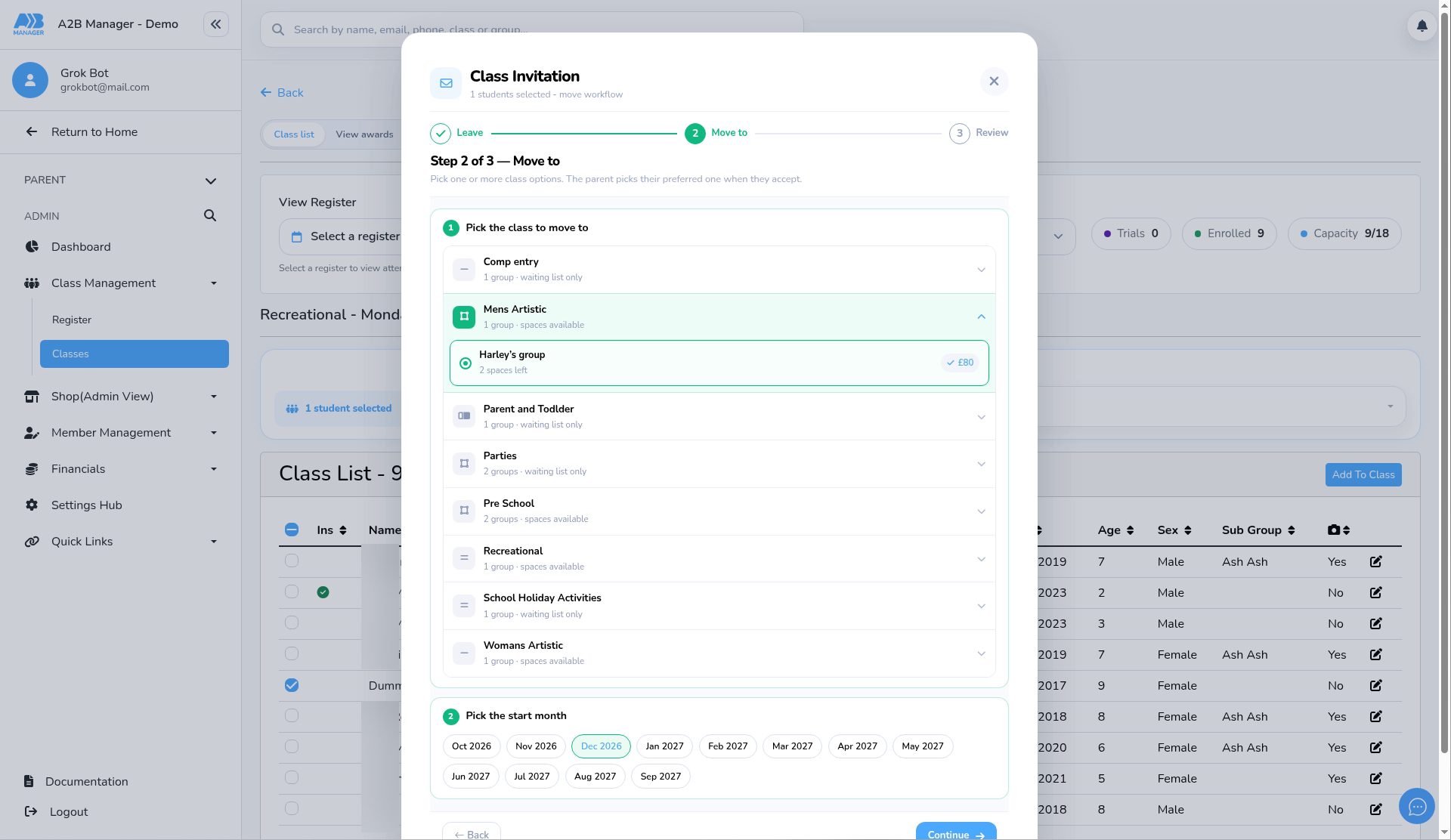Close the Class Invitation dialog

pos(994,82)
